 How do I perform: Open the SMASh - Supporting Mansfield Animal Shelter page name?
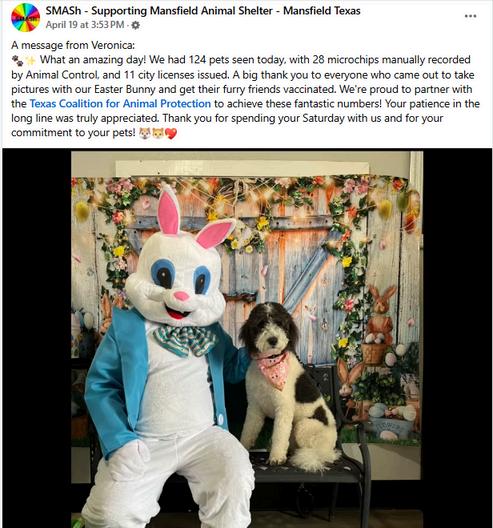(203, 11)
